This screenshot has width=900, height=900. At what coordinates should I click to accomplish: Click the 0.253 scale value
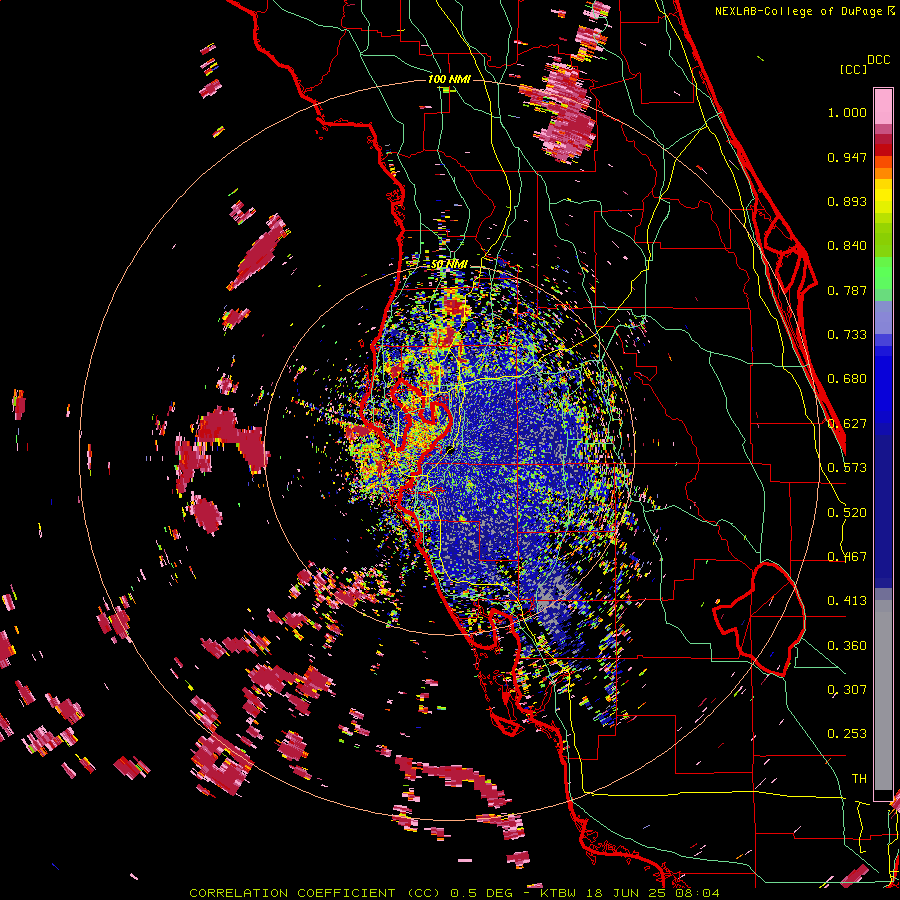847,734
